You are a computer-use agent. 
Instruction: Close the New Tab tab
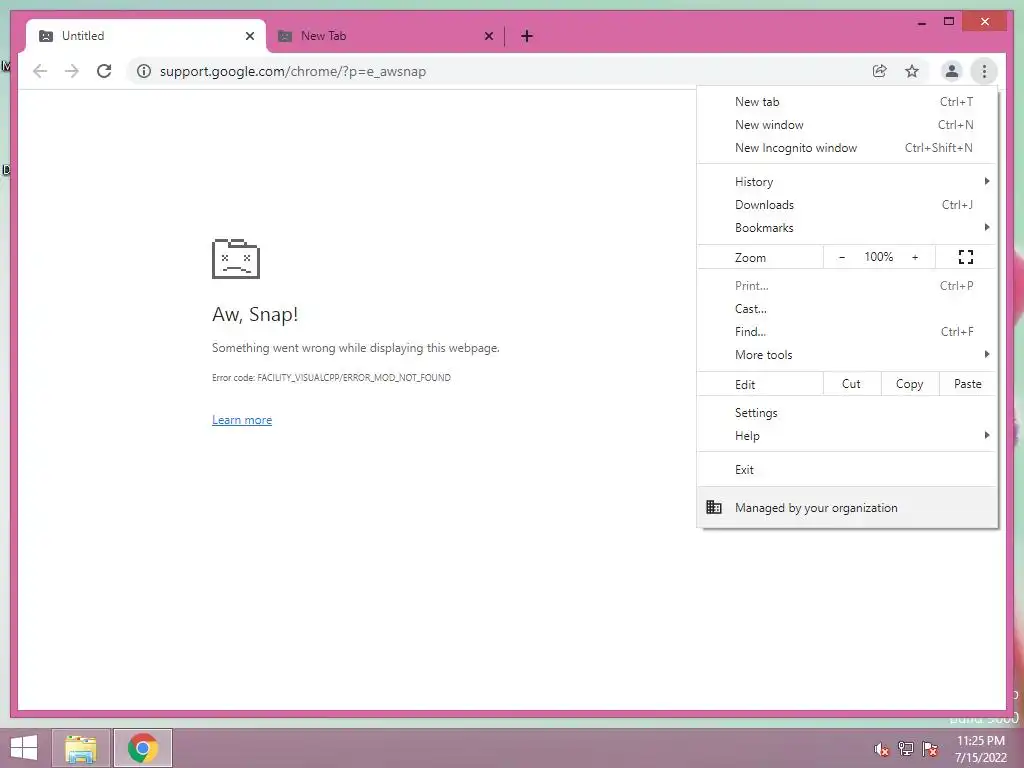[488, 36]
